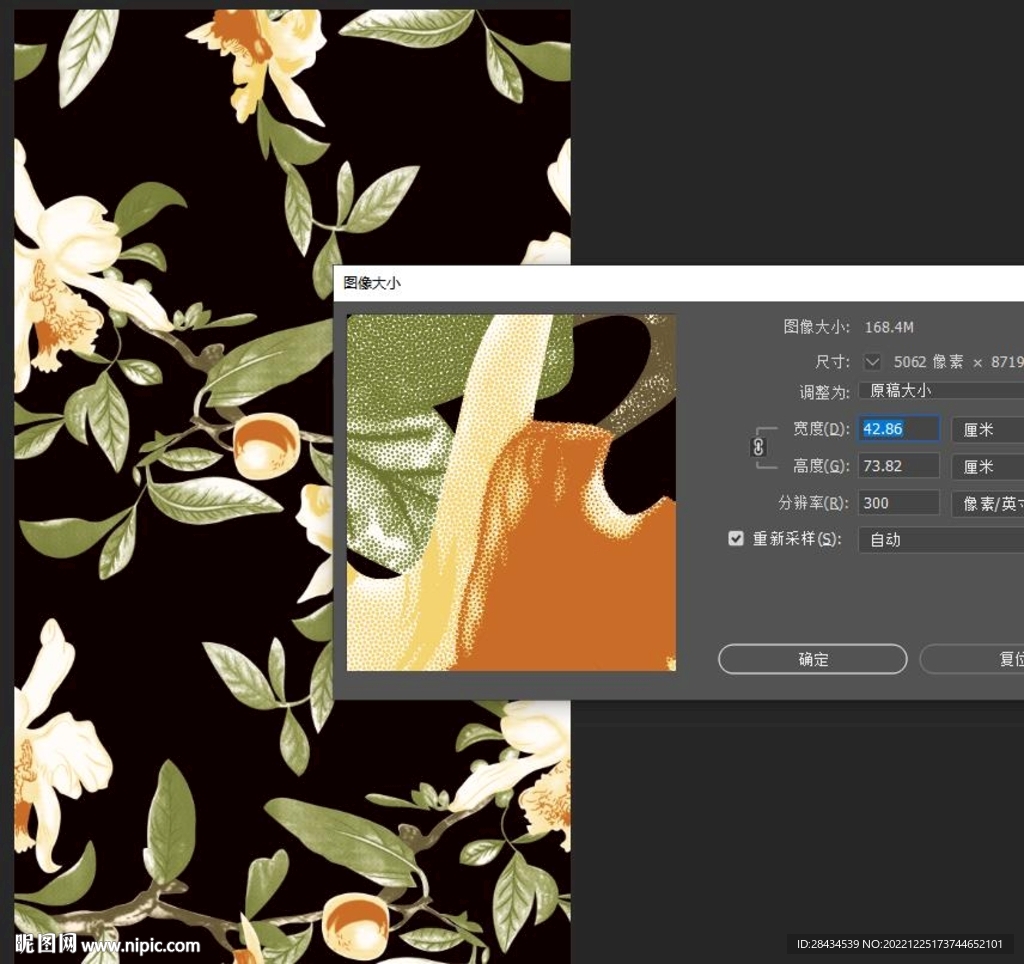1024x964 pixels.
Task: Click the 高度(G) height label
Action: coord(821,466)
